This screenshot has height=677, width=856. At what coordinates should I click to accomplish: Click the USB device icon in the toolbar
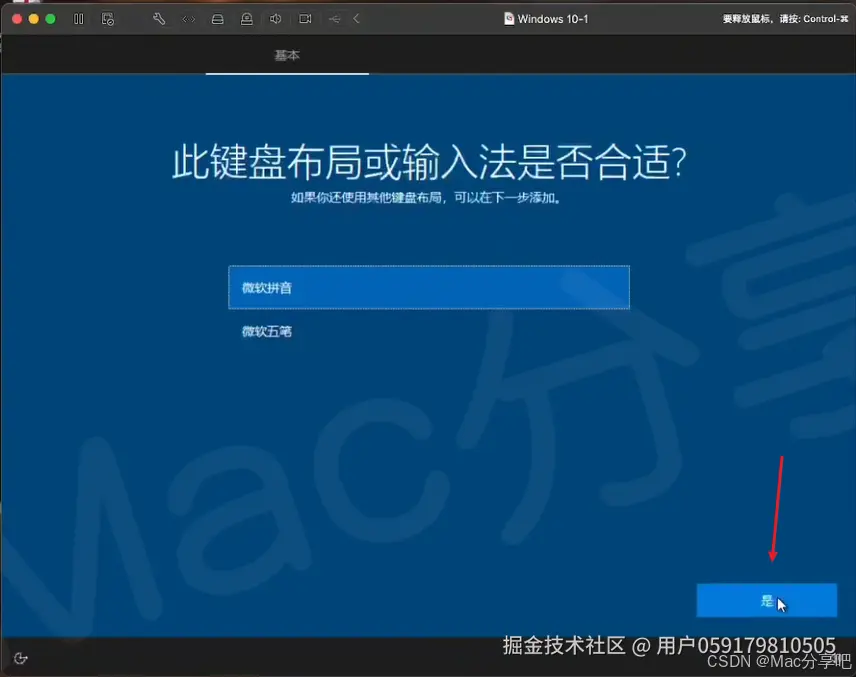(x=334, y=18)
